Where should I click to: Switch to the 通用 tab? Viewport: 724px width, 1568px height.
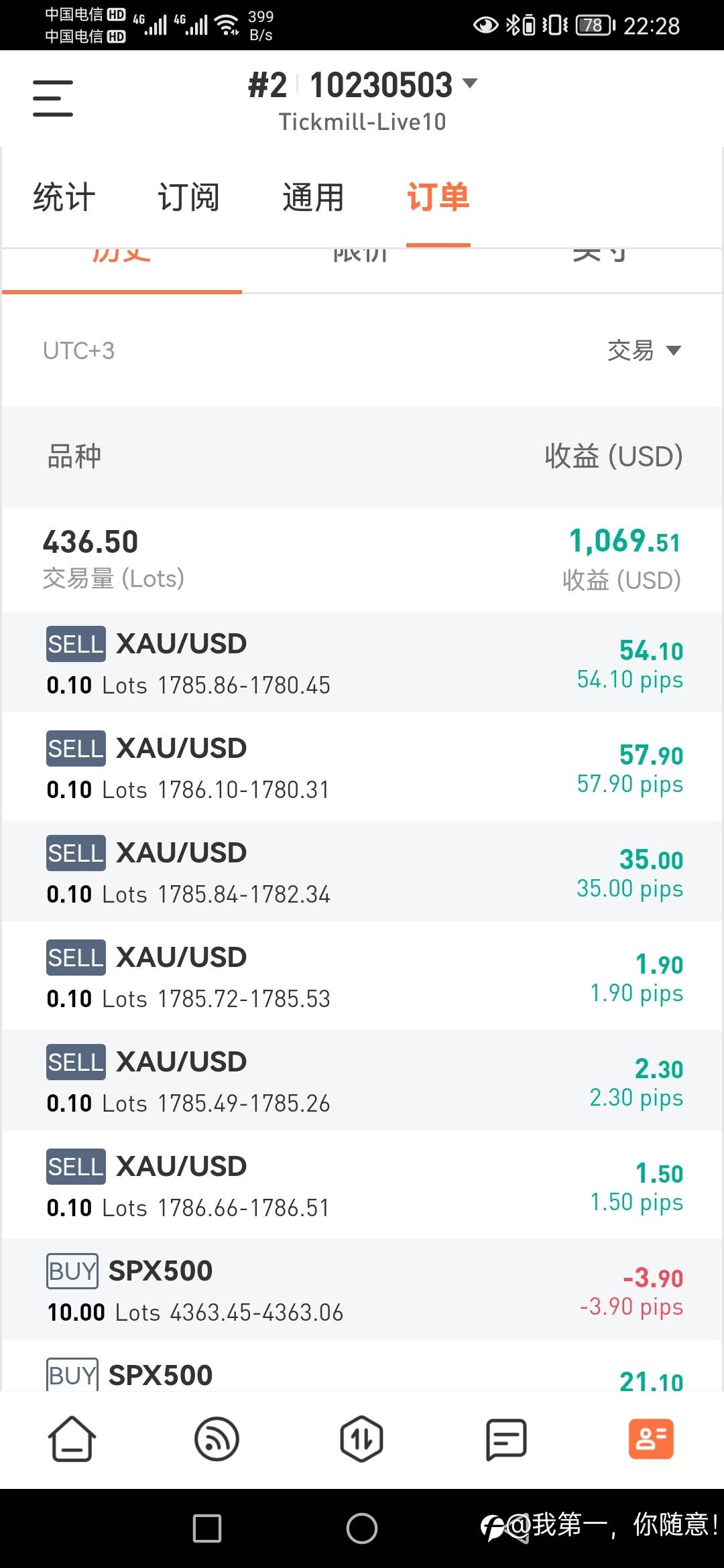pyautogui.click(x=313, y=197)
